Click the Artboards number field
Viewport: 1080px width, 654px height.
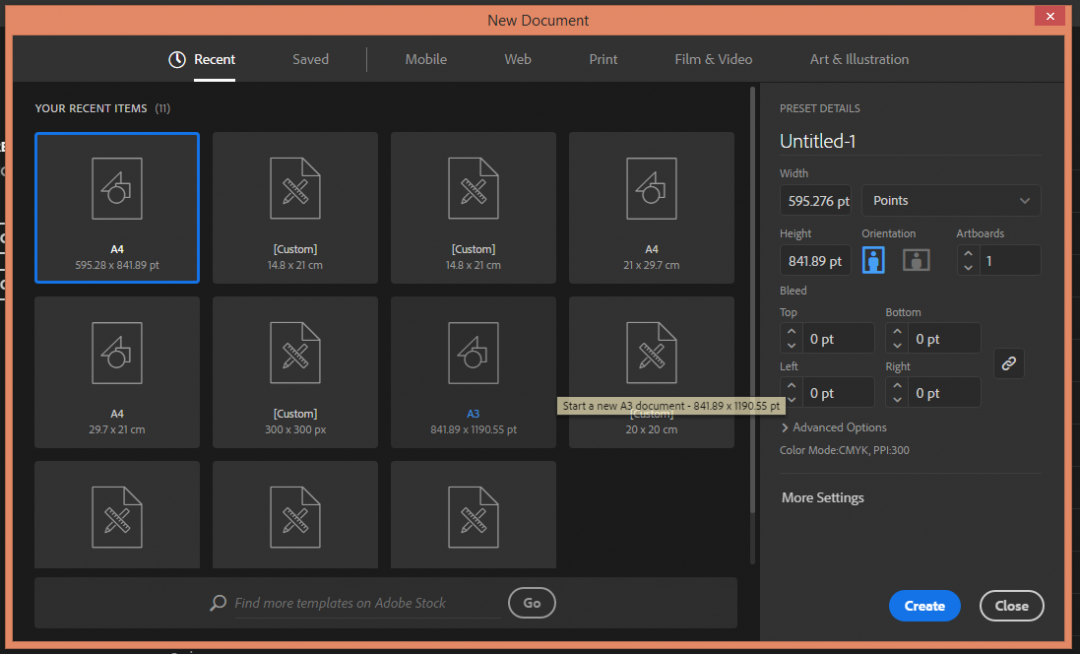(x=1010, y=261)
